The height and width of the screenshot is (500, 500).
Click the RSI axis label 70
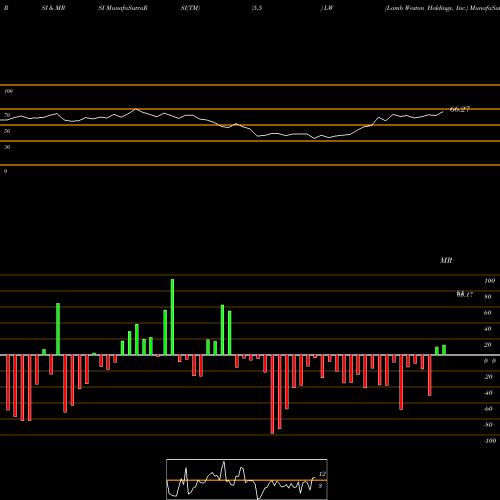[7, 115]
